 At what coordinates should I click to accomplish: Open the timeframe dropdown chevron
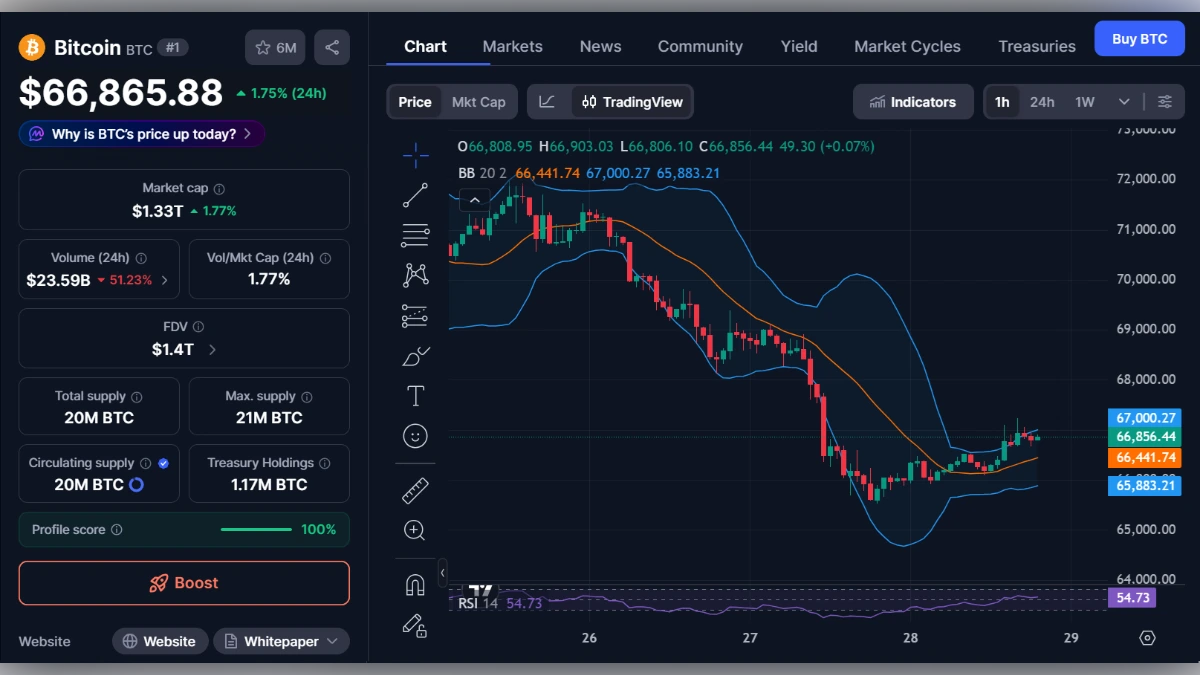click(1122, 101)
